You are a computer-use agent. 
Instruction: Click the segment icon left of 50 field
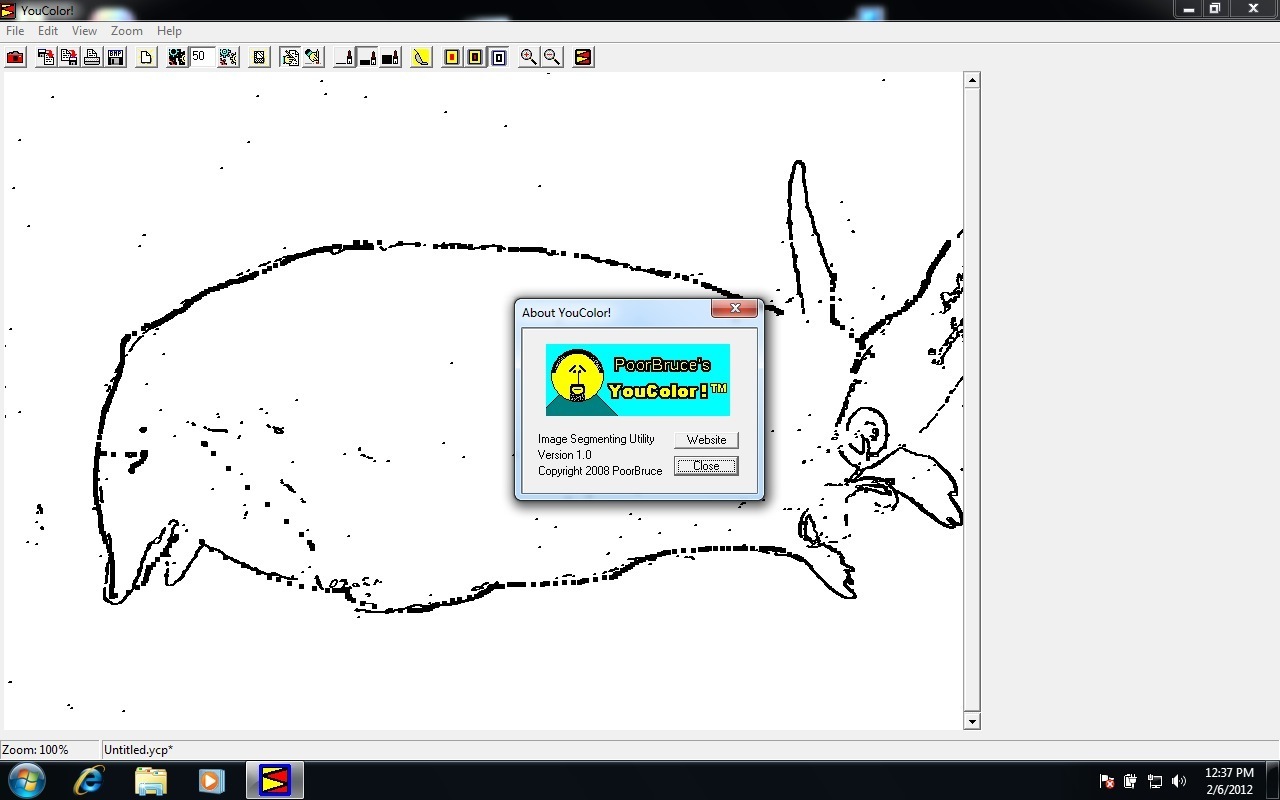point(177,57)
